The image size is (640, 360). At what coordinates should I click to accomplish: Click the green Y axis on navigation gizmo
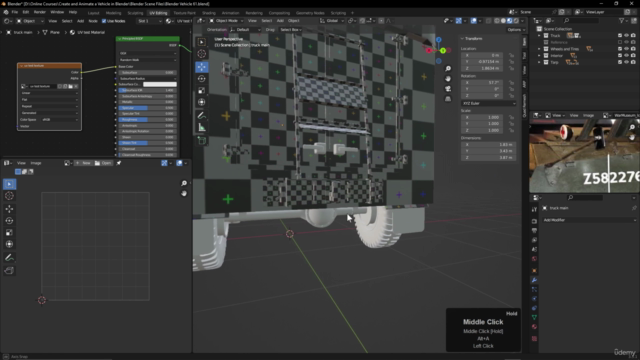point(443,51)
